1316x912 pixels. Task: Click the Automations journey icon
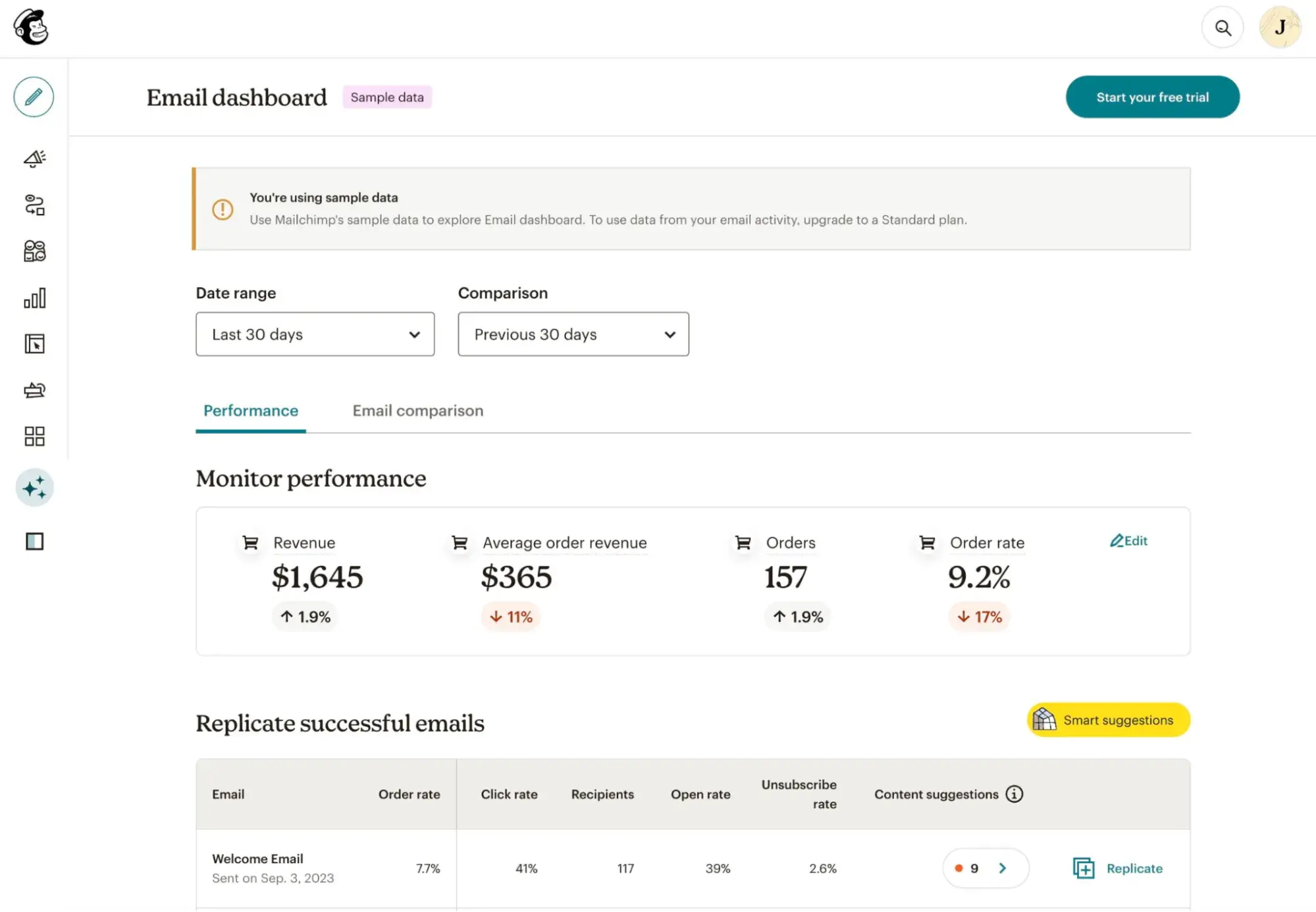coord(34,206)
